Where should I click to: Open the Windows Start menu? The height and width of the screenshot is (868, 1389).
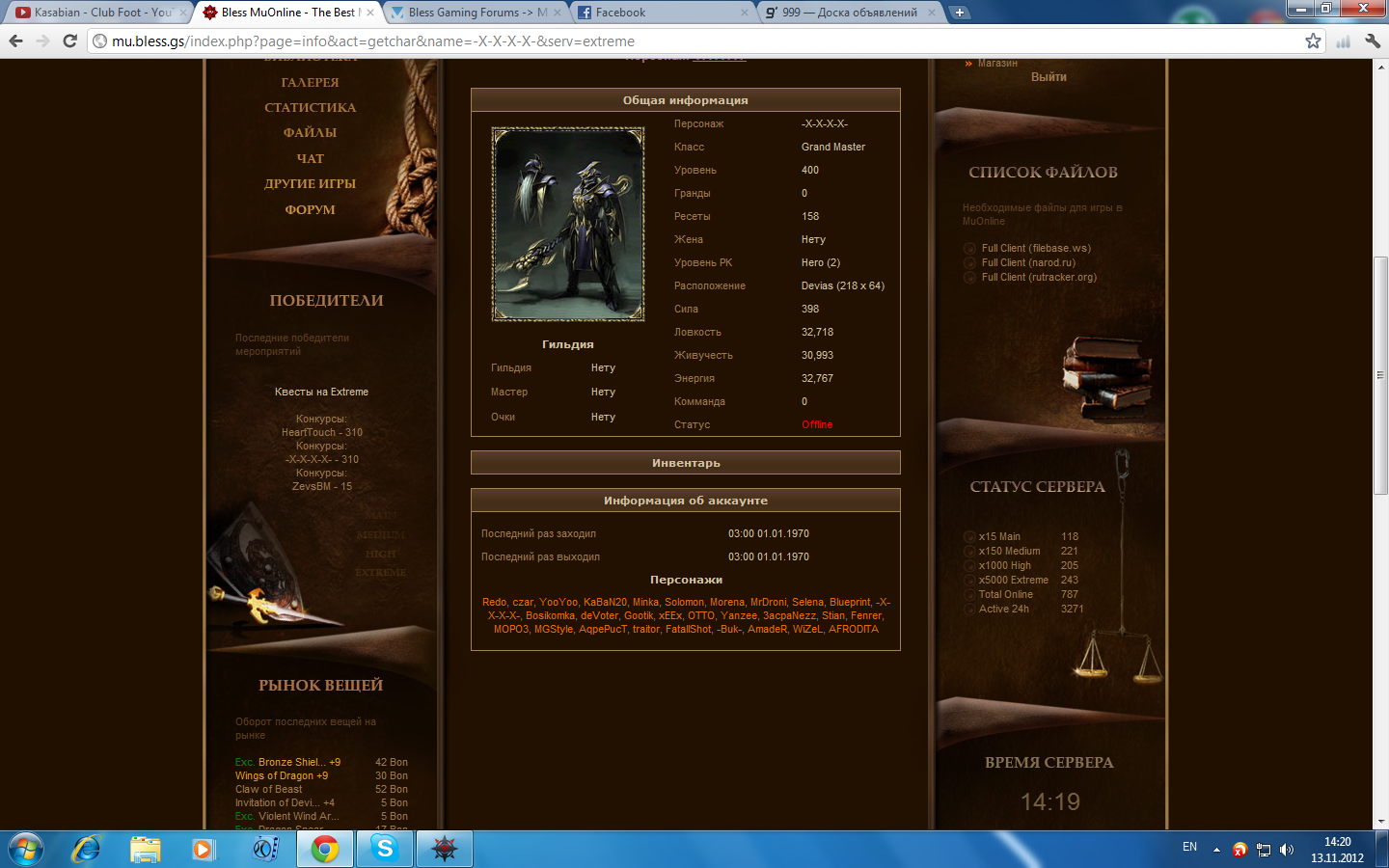coord(26,849)
